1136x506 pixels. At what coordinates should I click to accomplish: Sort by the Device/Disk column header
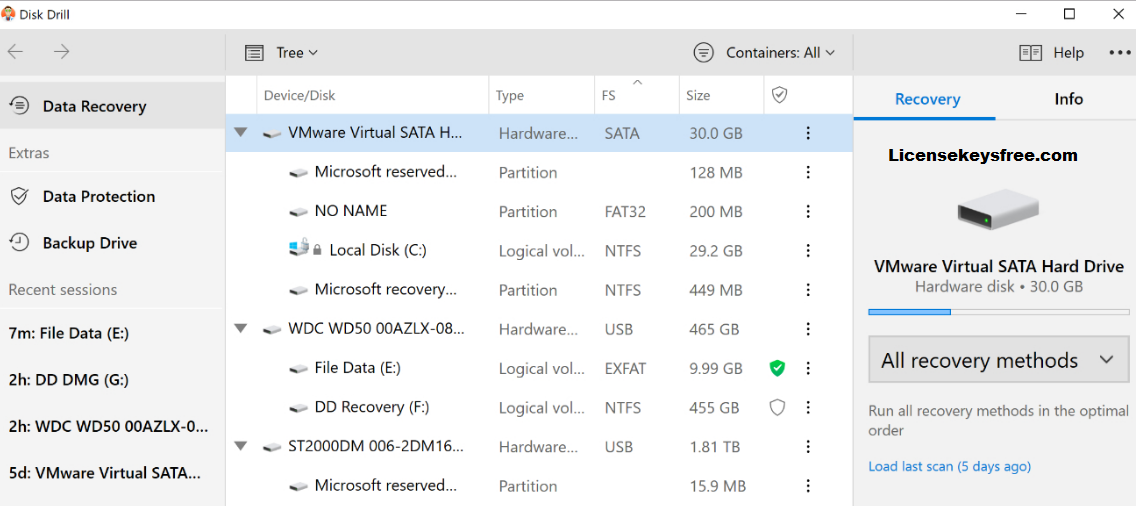[x=372, y=95]
